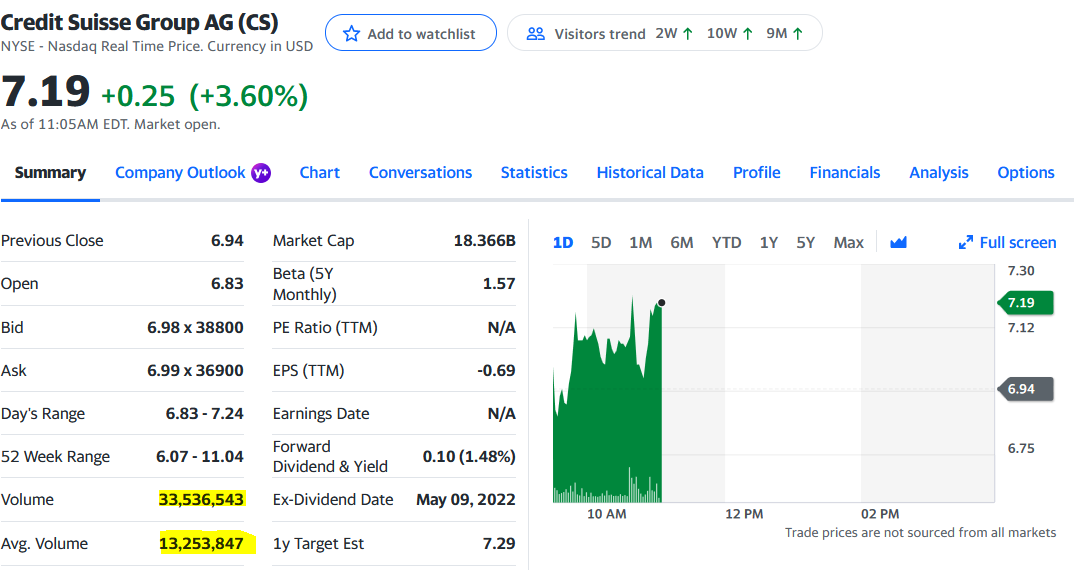Click the Ask value 6.99 x 36900

[195, 371]
